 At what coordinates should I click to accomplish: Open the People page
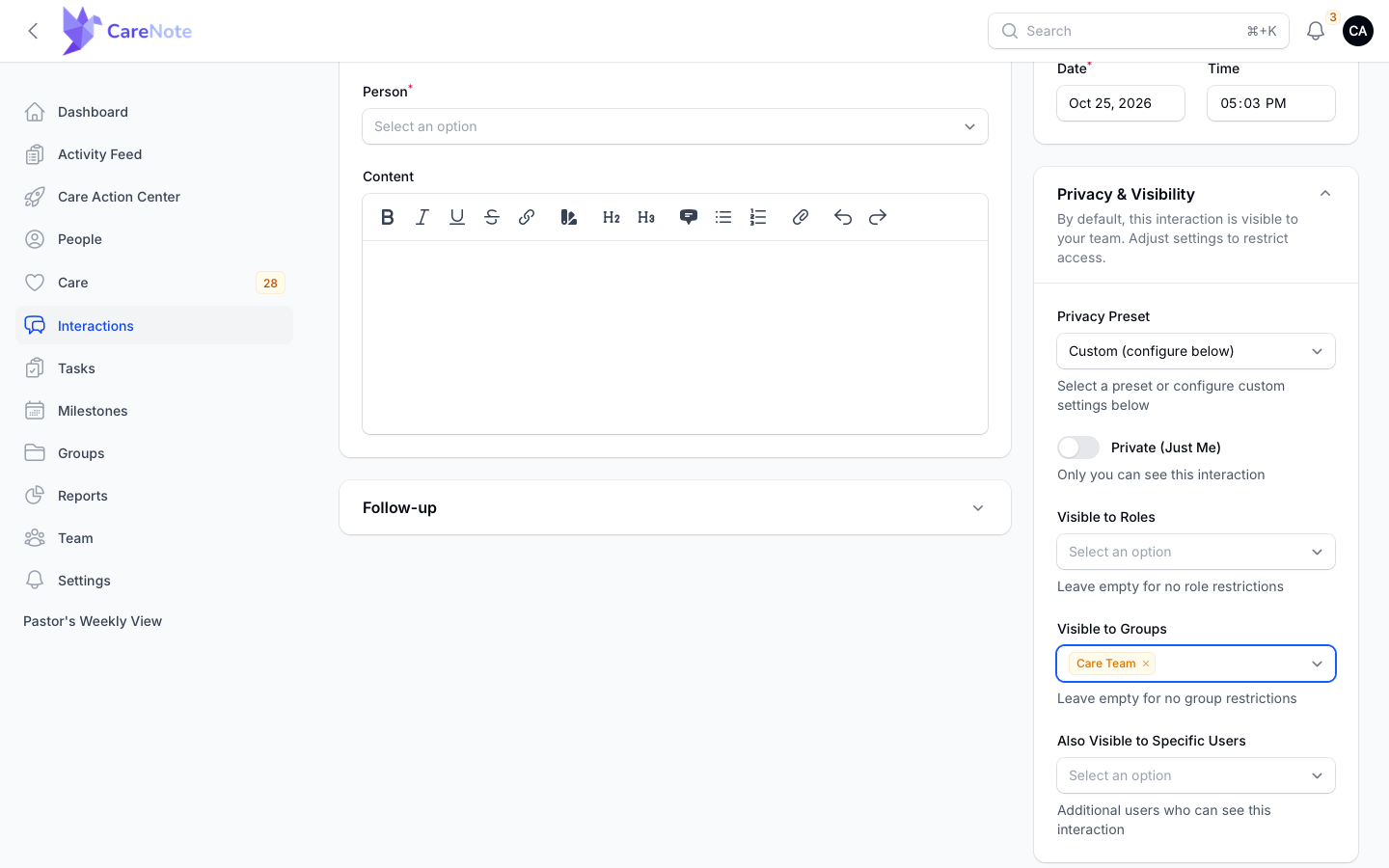154,239
